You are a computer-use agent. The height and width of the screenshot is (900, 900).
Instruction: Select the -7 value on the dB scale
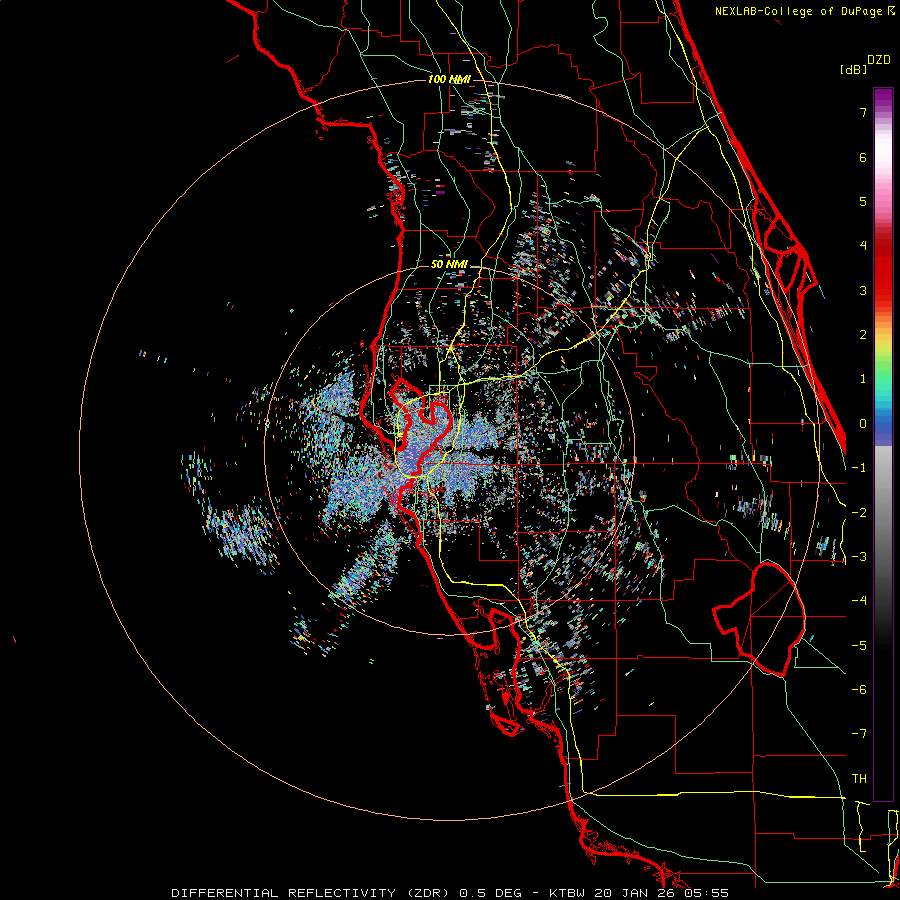pos(859,734)
